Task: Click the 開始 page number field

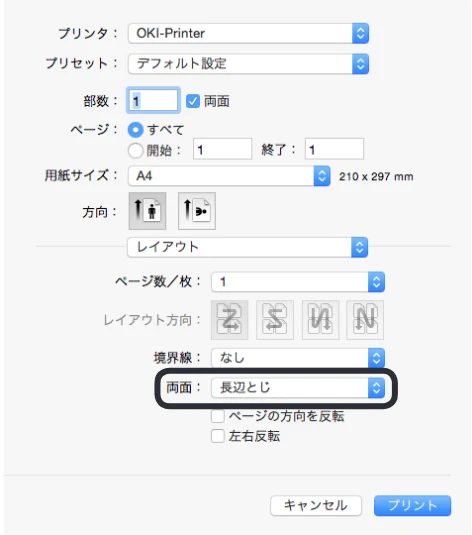Action: (223, 149)
